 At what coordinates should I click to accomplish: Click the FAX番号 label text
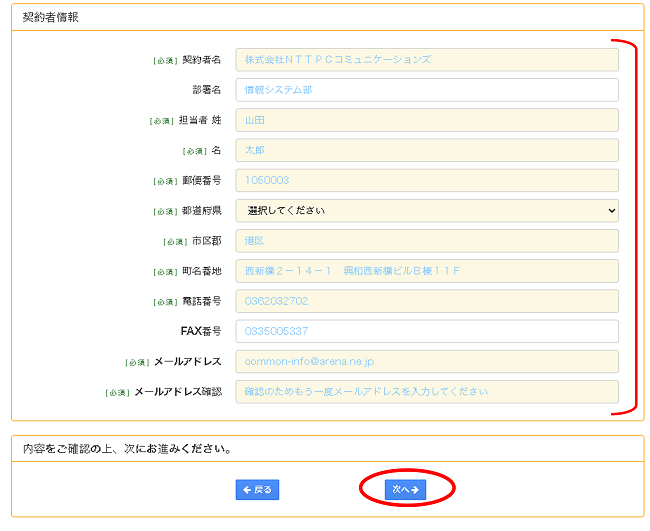click(200, 331)
